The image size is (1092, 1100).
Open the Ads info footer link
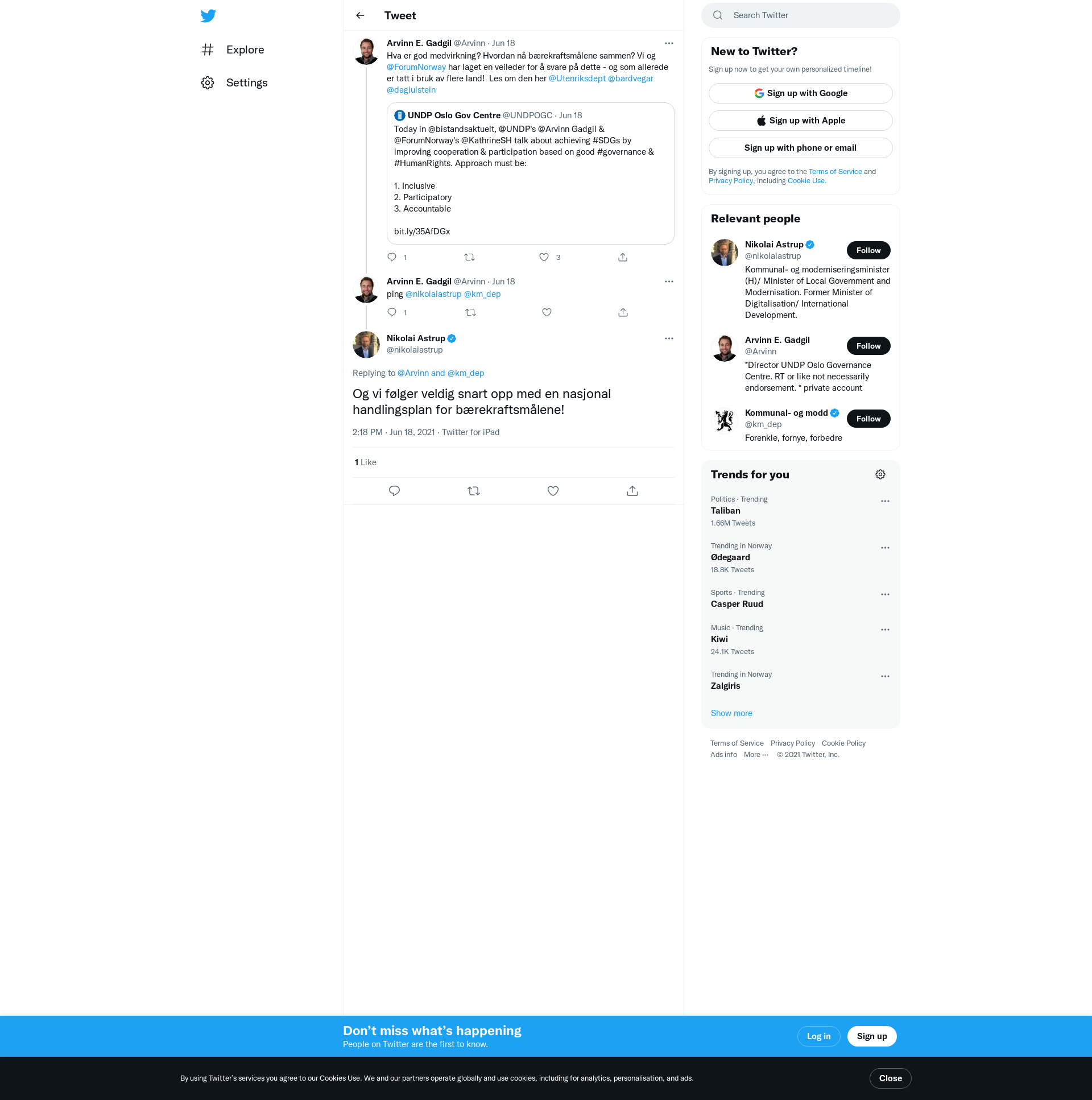coord(723,755)
